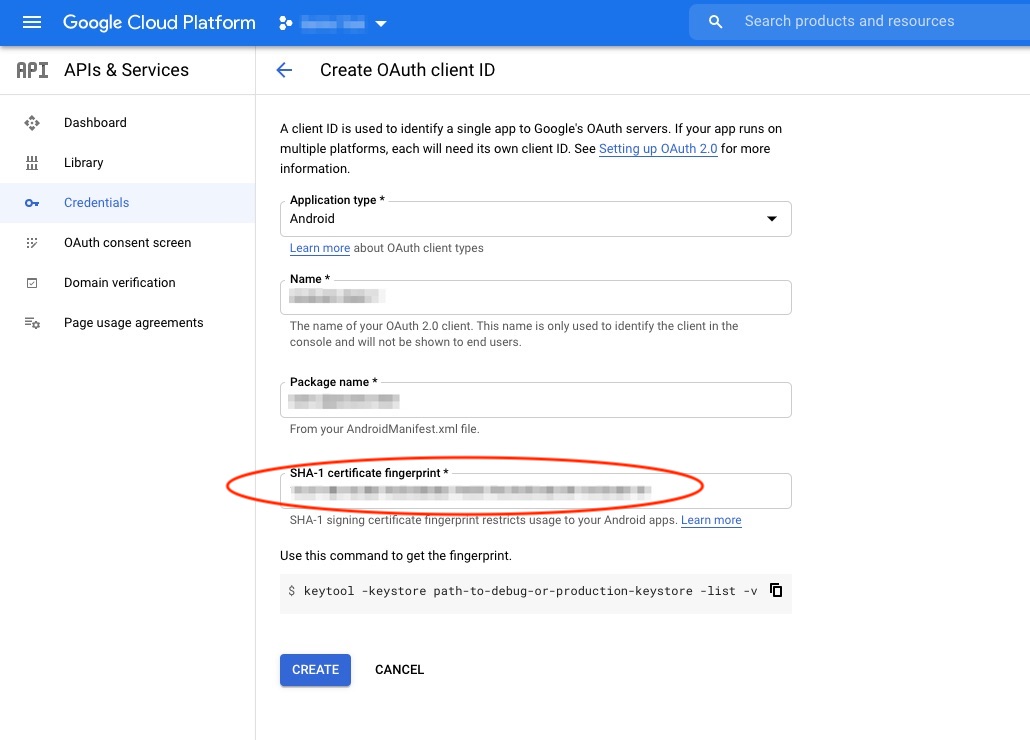Open Domain verification in the sidebar

[120, 283]
